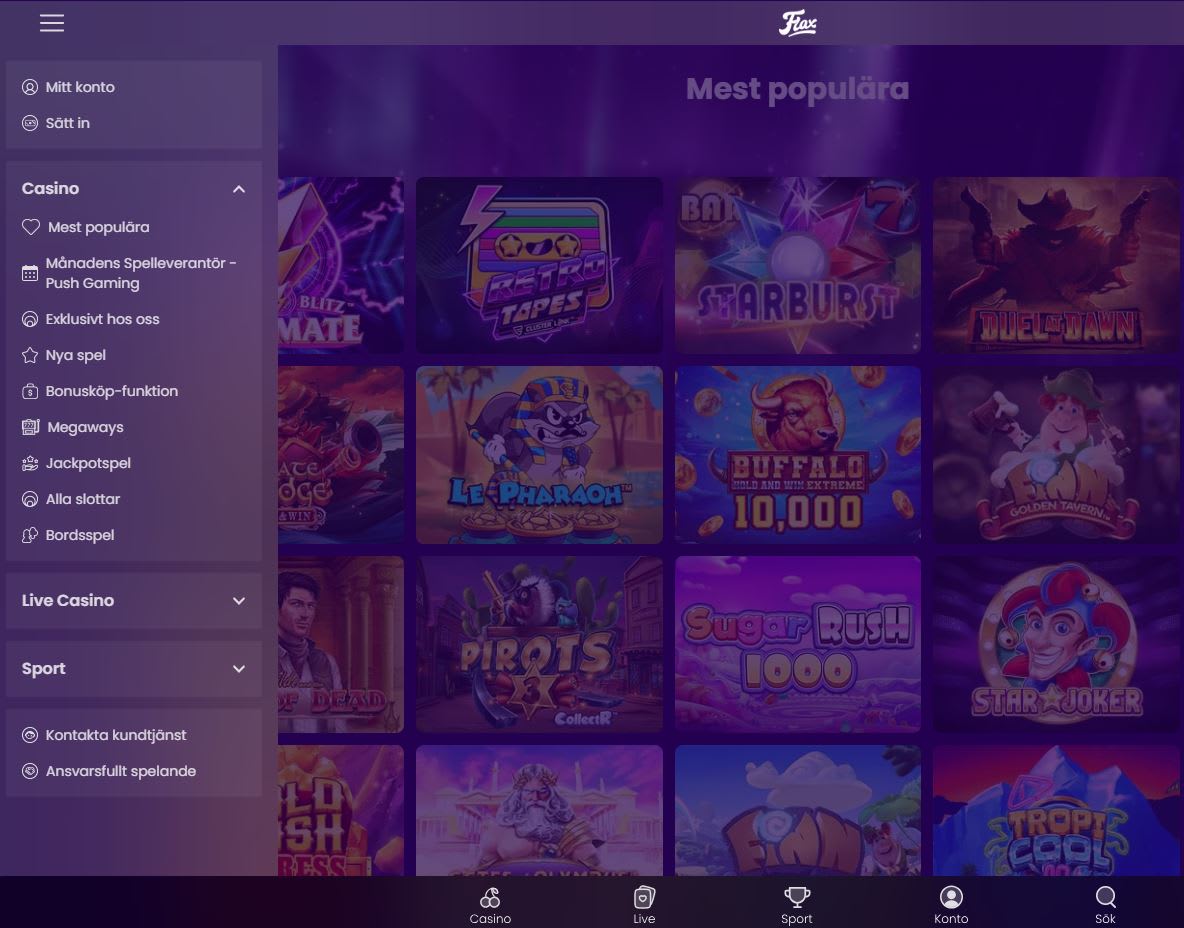Open the Casino tab with cherry icon

[490, 905]
